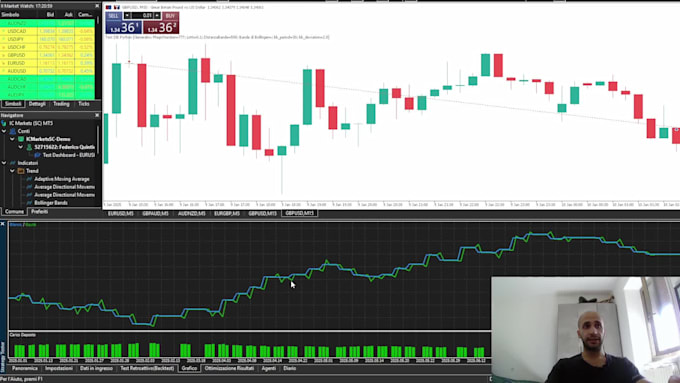This screenshot has width=680, height=383.
Task: Open the Impostazioni tab in Strategy Tester
Action: (x=59, y=368)
